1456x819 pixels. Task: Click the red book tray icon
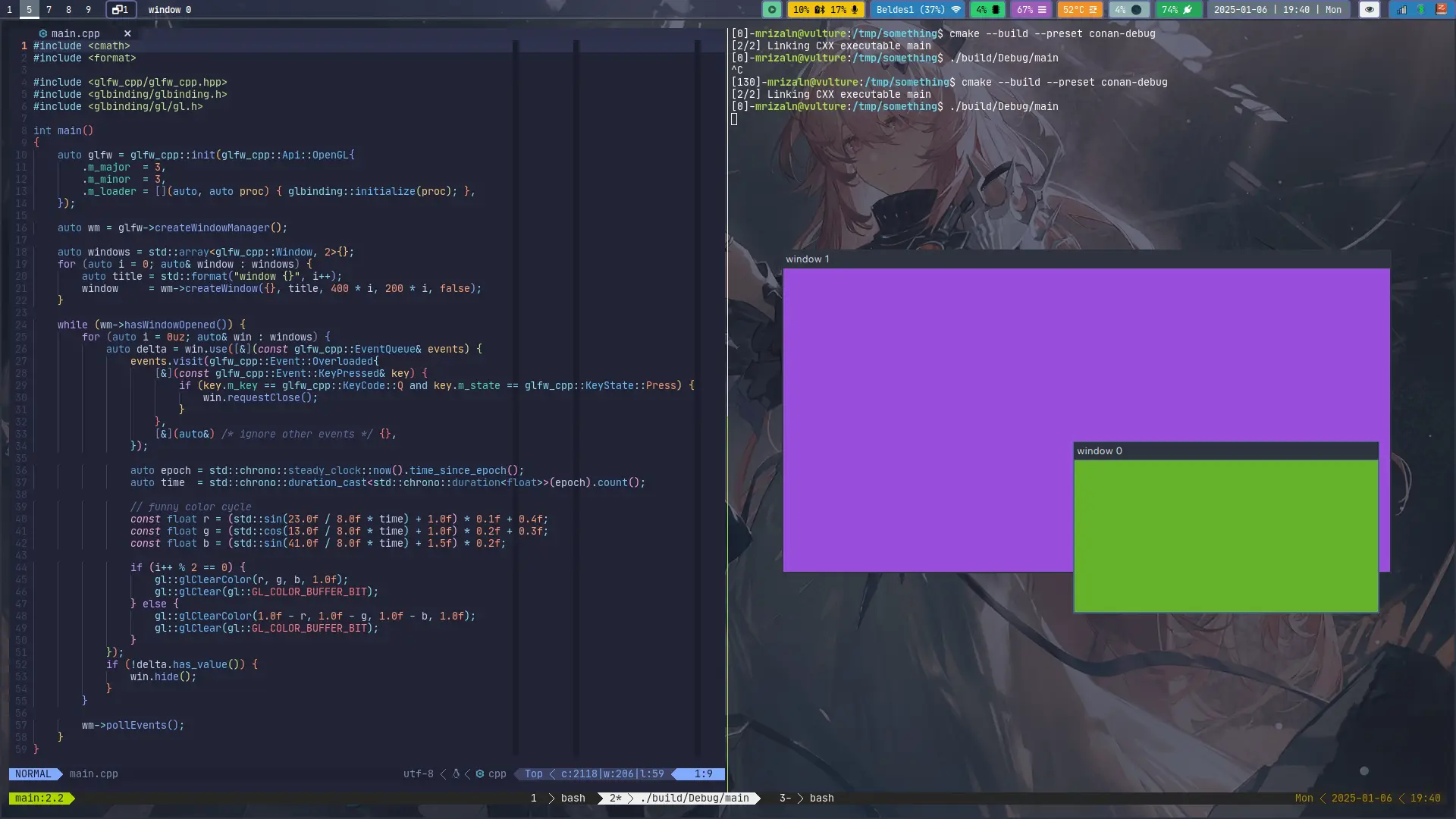1441,10
